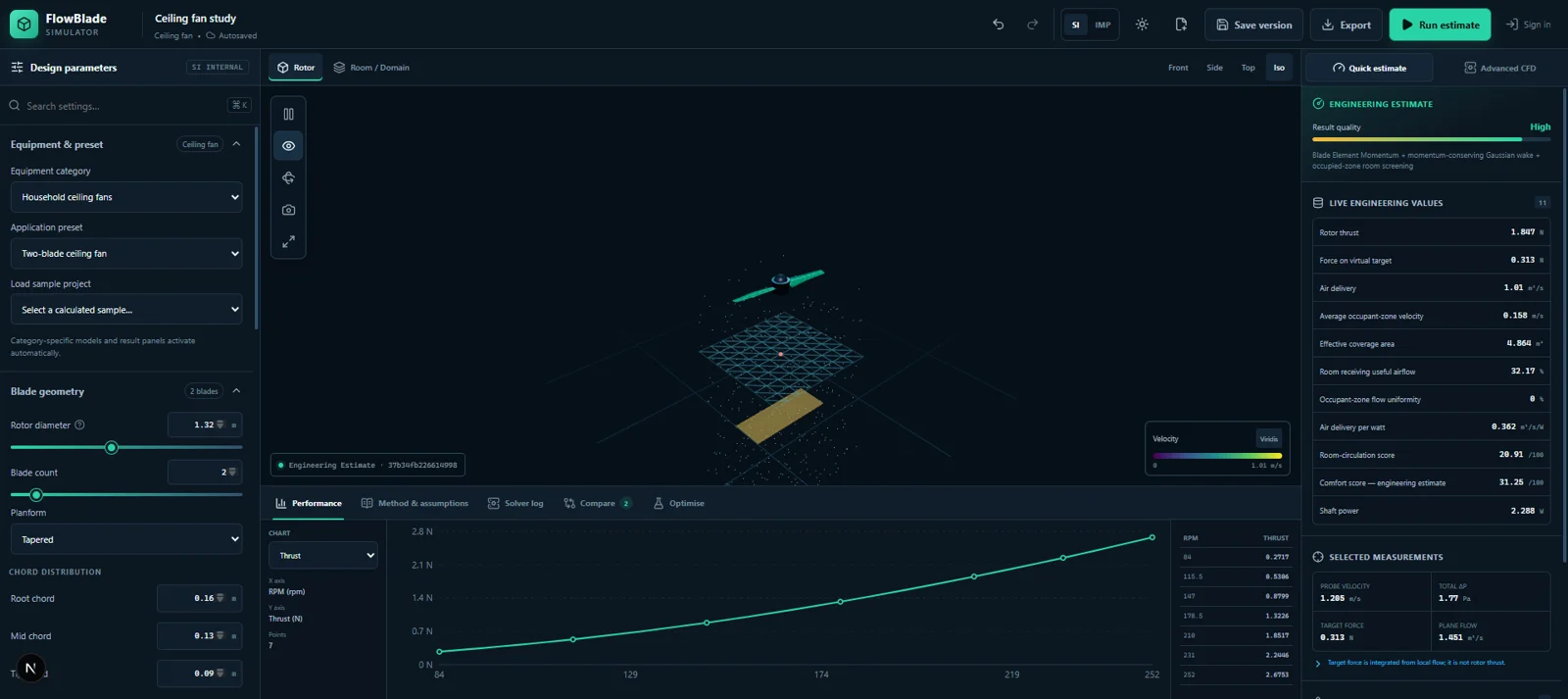Open the Chart Thrust dropdown

click(322, 555)
